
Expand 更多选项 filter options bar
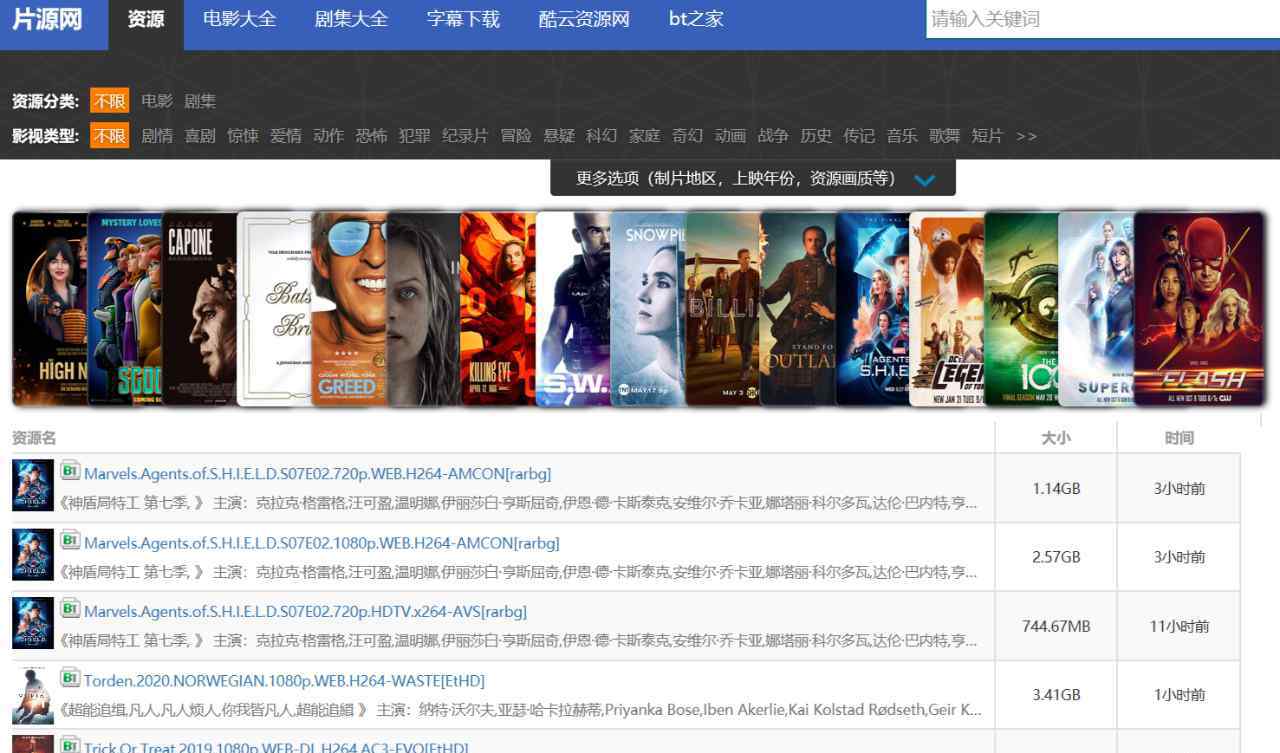(753, 178)
